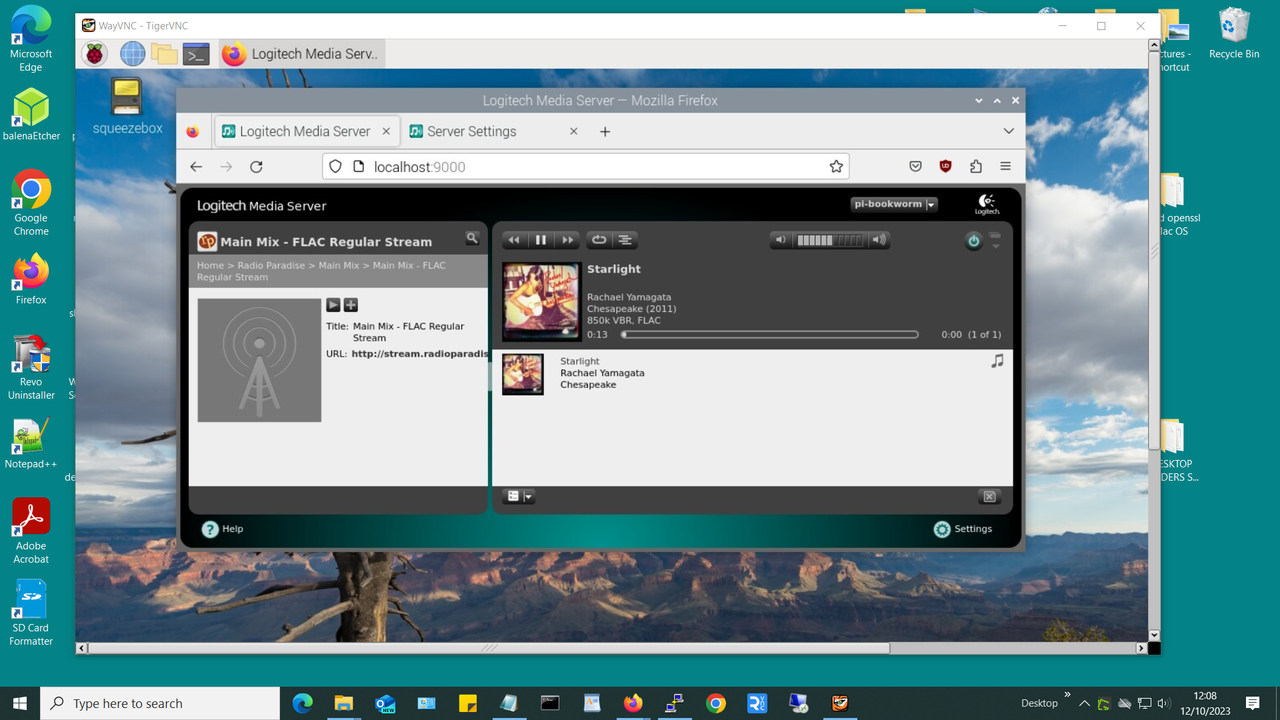The width and height of the screenshot is (1280, 720).
Task: Toggle the player power button
Action: click(973, 241)
